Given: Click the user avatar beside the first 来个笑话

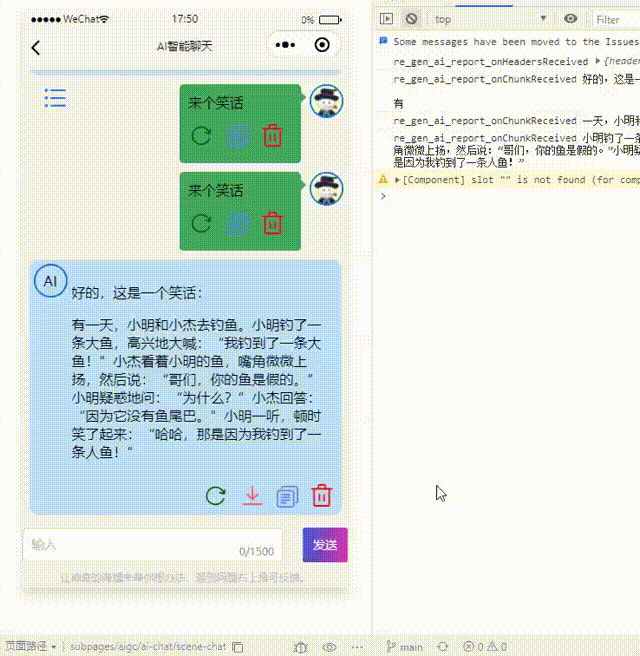Looking at the screenshot, I should (326, 101).
